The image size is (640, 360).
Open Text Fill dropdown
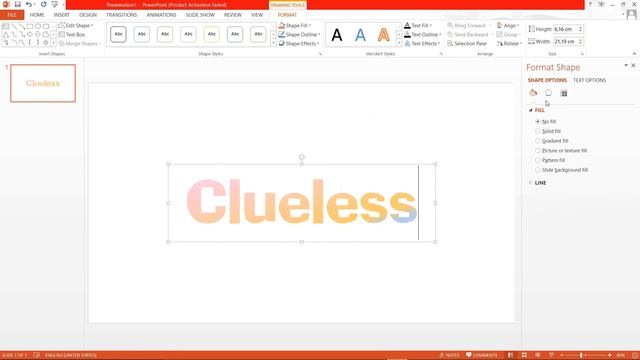pos(418,25)
